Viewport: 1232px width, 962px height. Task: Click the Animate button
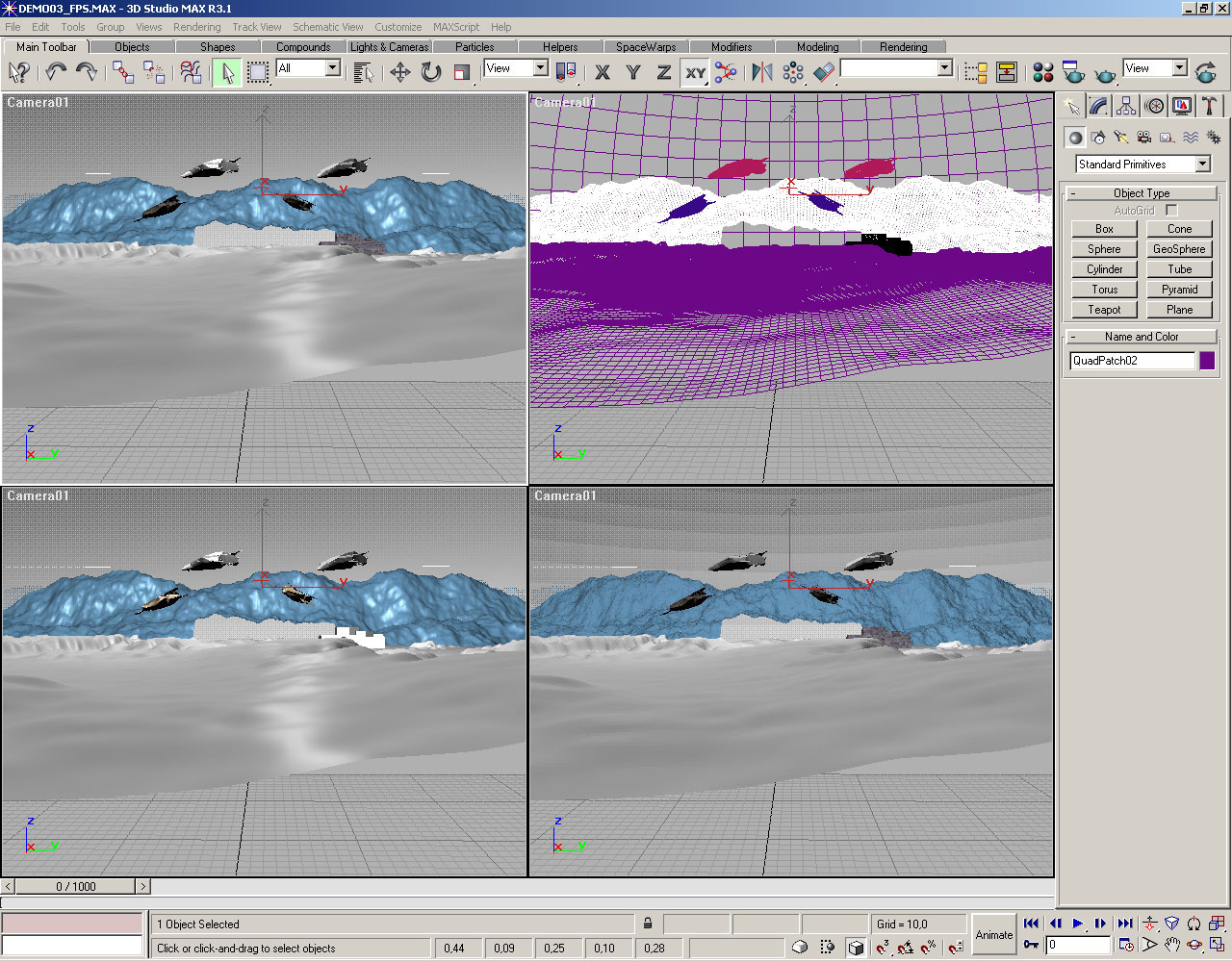[x=993, y=934]
